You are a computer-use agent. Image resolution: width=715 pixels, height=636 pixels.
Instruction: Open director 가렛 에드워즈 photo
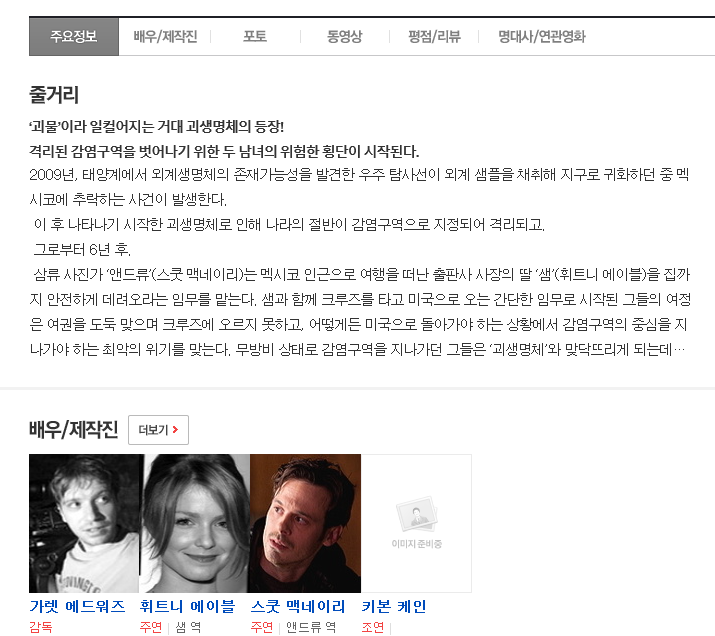pos(84,523)
